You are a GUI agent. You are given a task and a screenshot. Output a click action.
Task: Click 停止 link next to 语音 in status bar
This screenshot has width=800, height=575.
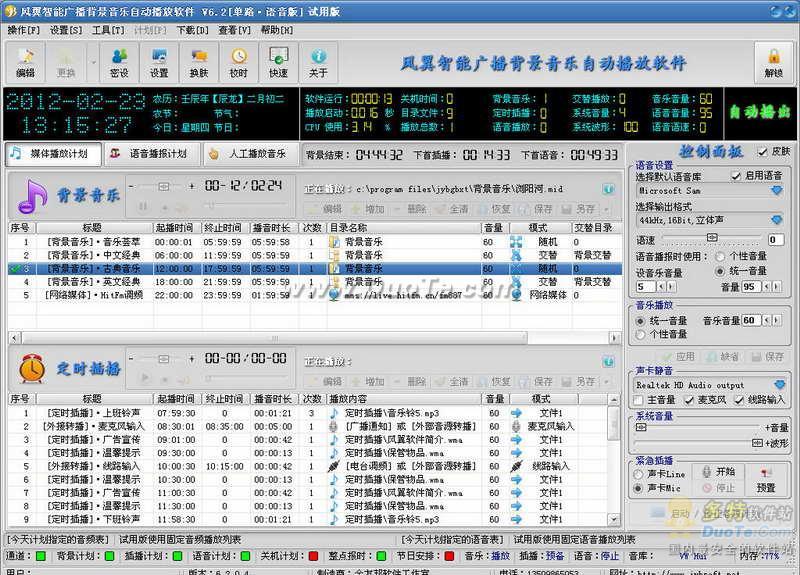click(x=610, y=556)
